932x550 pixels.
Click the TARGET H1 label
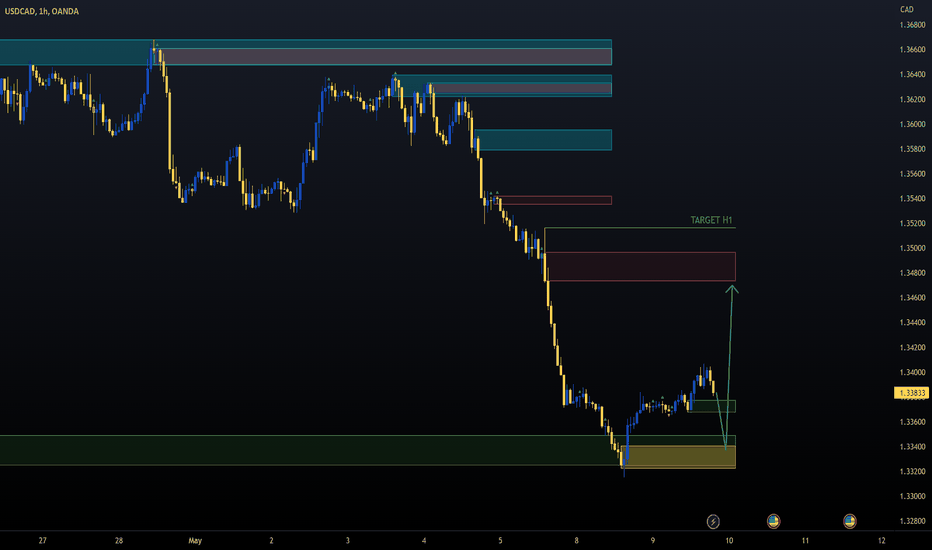tap(711, 220)
